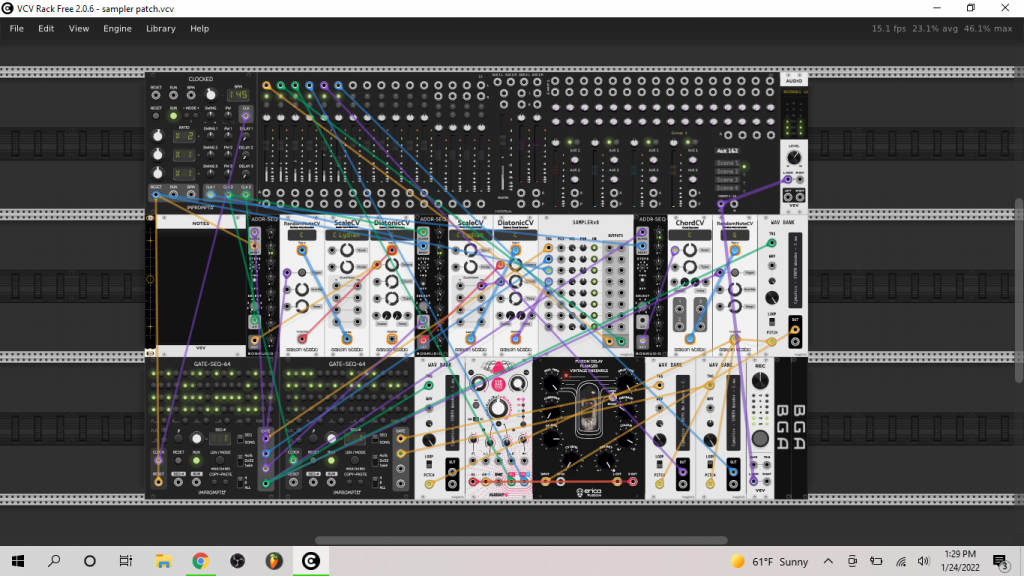This screenshot has height=576, width=1024.
Task: Open Task View from the taskbar
Action: [125, 561]
